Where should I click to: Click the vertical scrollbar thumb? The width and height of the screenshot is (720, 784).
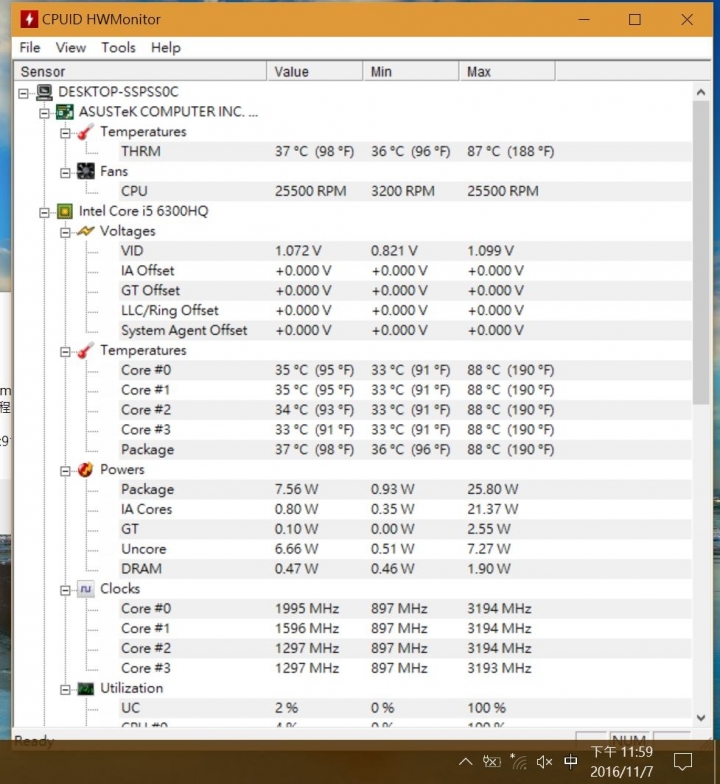pyautogui.click(x=701, y=252)
